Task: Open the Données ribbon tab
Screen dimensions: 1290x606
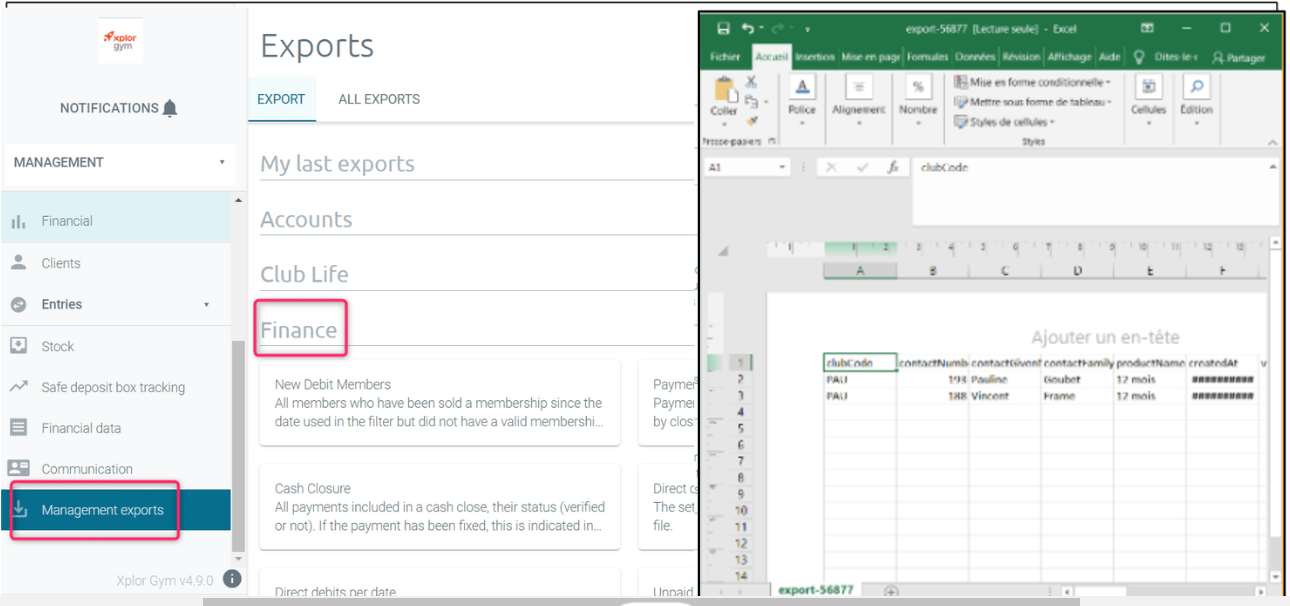Action: [975, 57]
